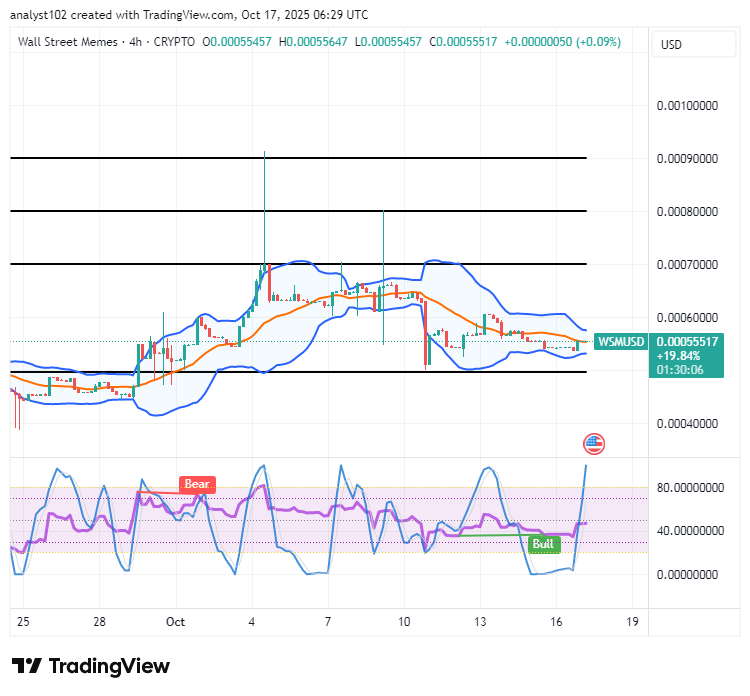Click the Bear divergence label
This screenshot has width=750, height=696.
pyautogui.click(x=197, y=484)
